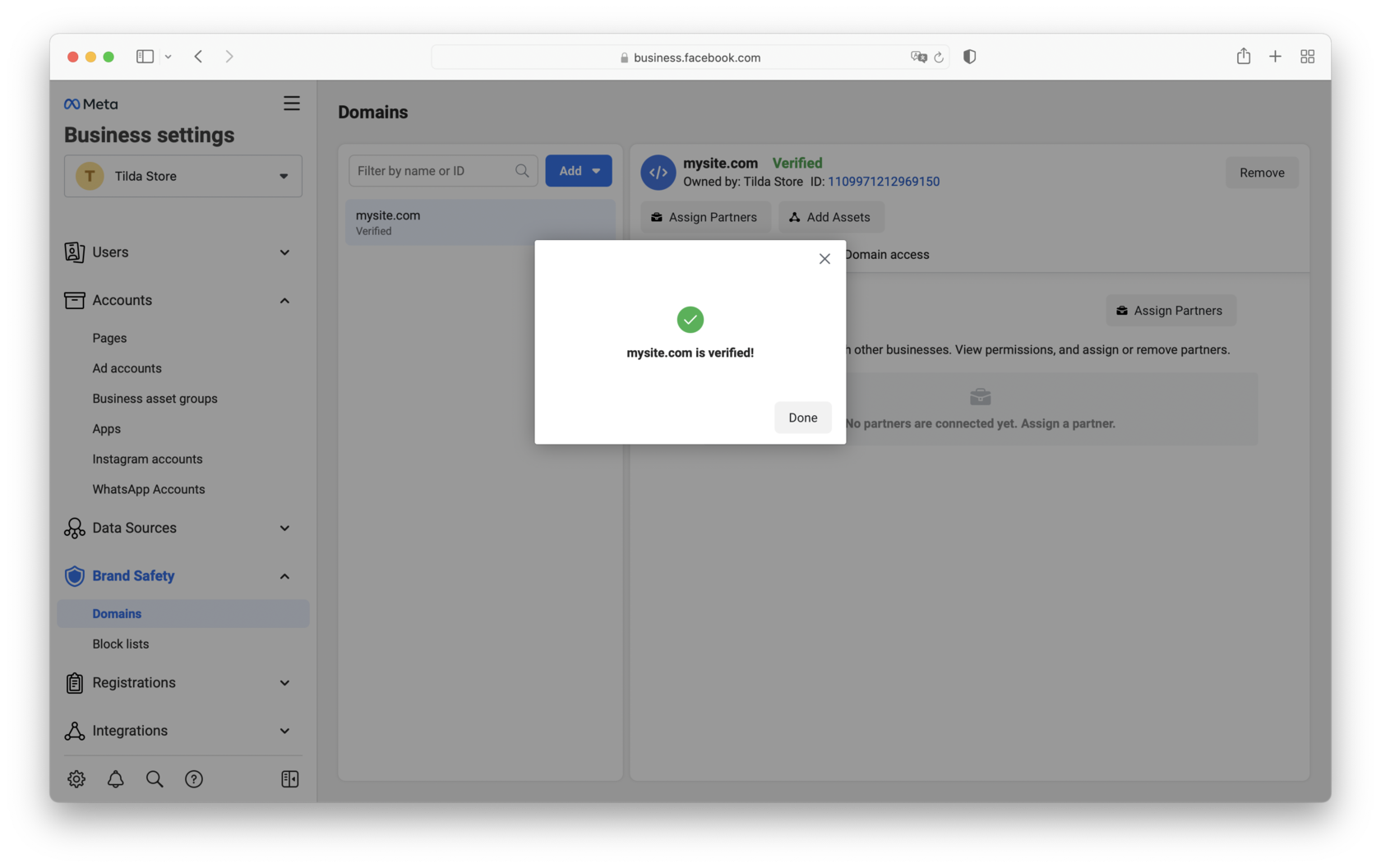The width and height of the screenshot is (1381, 868).
Task: Reload the page
Action: (939, 58)
